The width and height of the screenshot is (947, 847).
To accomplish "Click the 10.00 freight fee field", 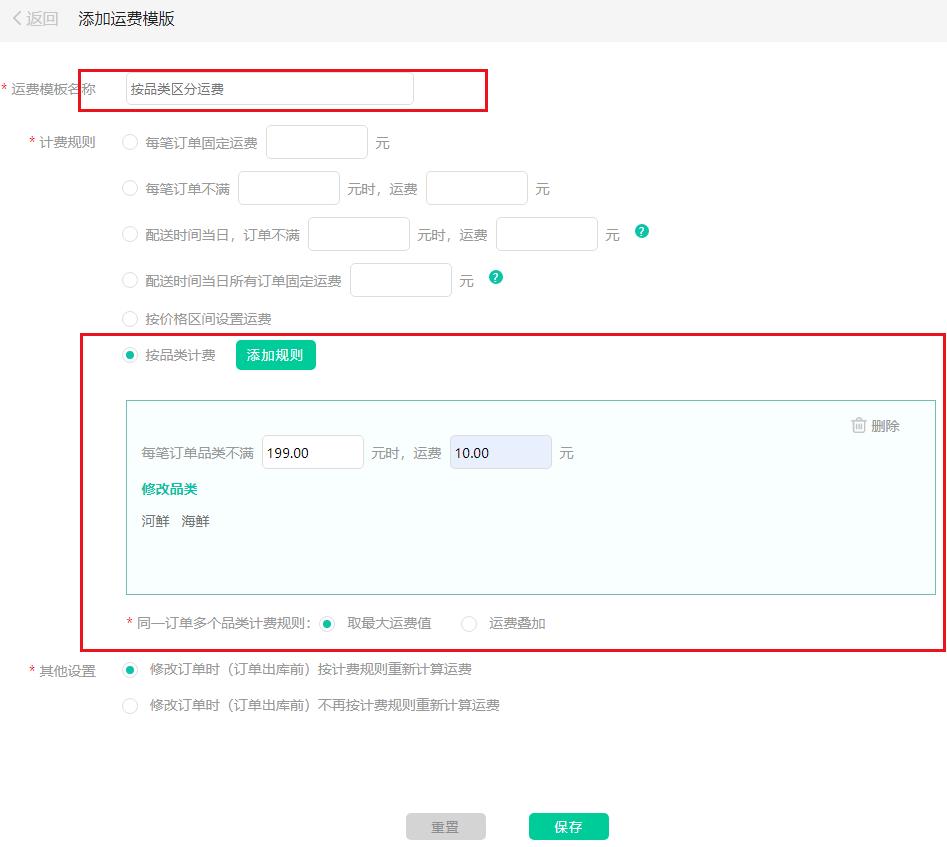I will 500,452.
